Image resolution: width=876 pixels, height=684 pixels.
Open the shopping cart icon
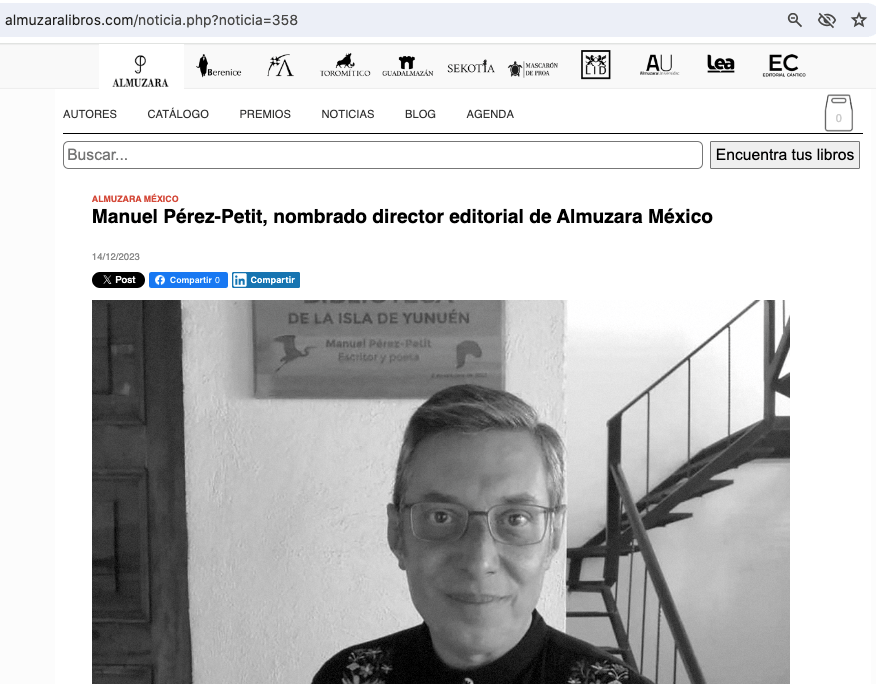(838, 113)
